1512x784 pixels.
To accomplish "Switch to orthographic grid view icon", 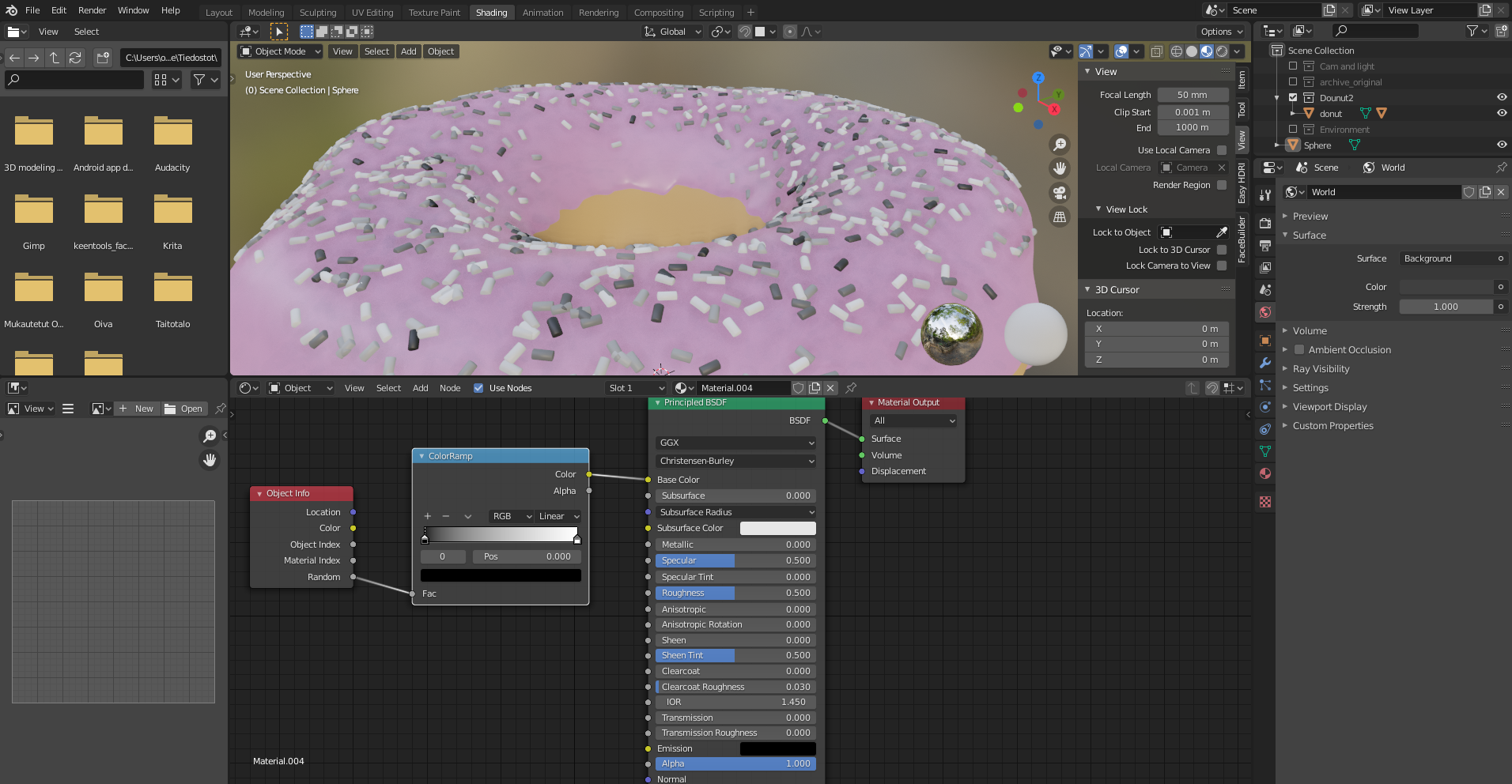I will 1060,217.
